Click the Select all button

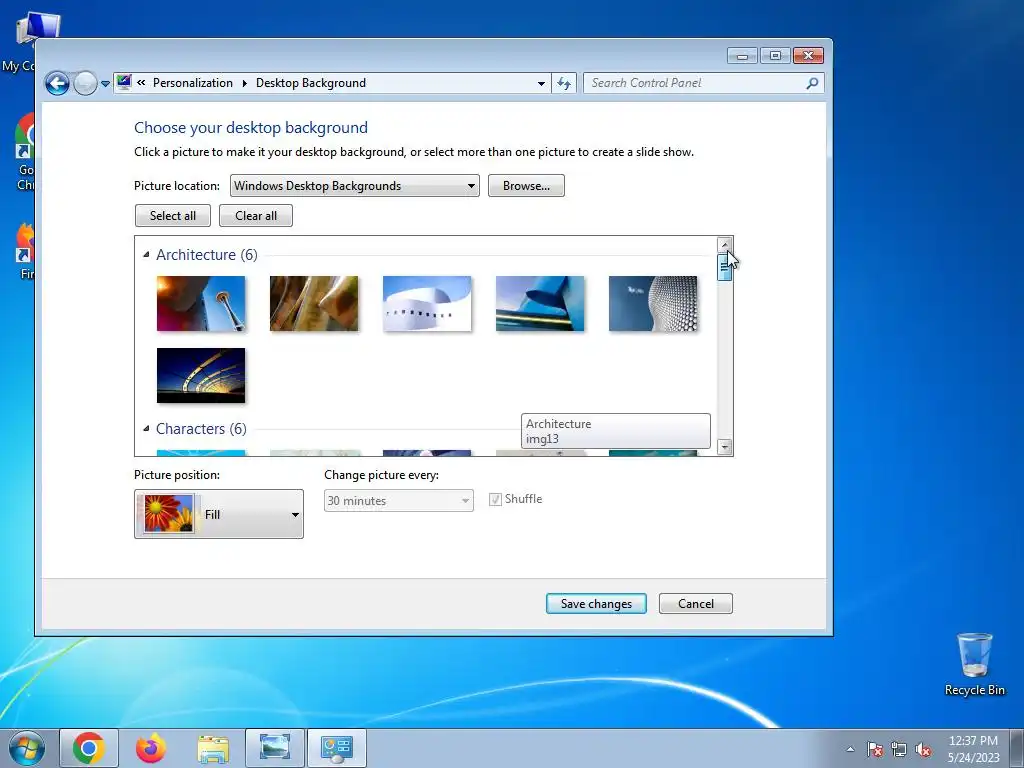click(172, 216)
